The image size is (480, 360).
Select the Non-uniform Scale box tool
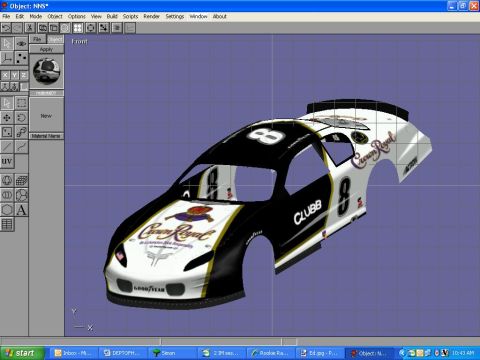coord(7,132)
